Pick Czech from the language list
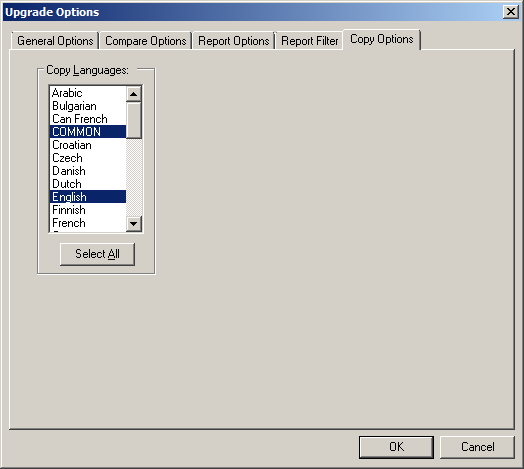Image resolution: width=524 pixels, height=469 pixels. click(x=88, y=158)
